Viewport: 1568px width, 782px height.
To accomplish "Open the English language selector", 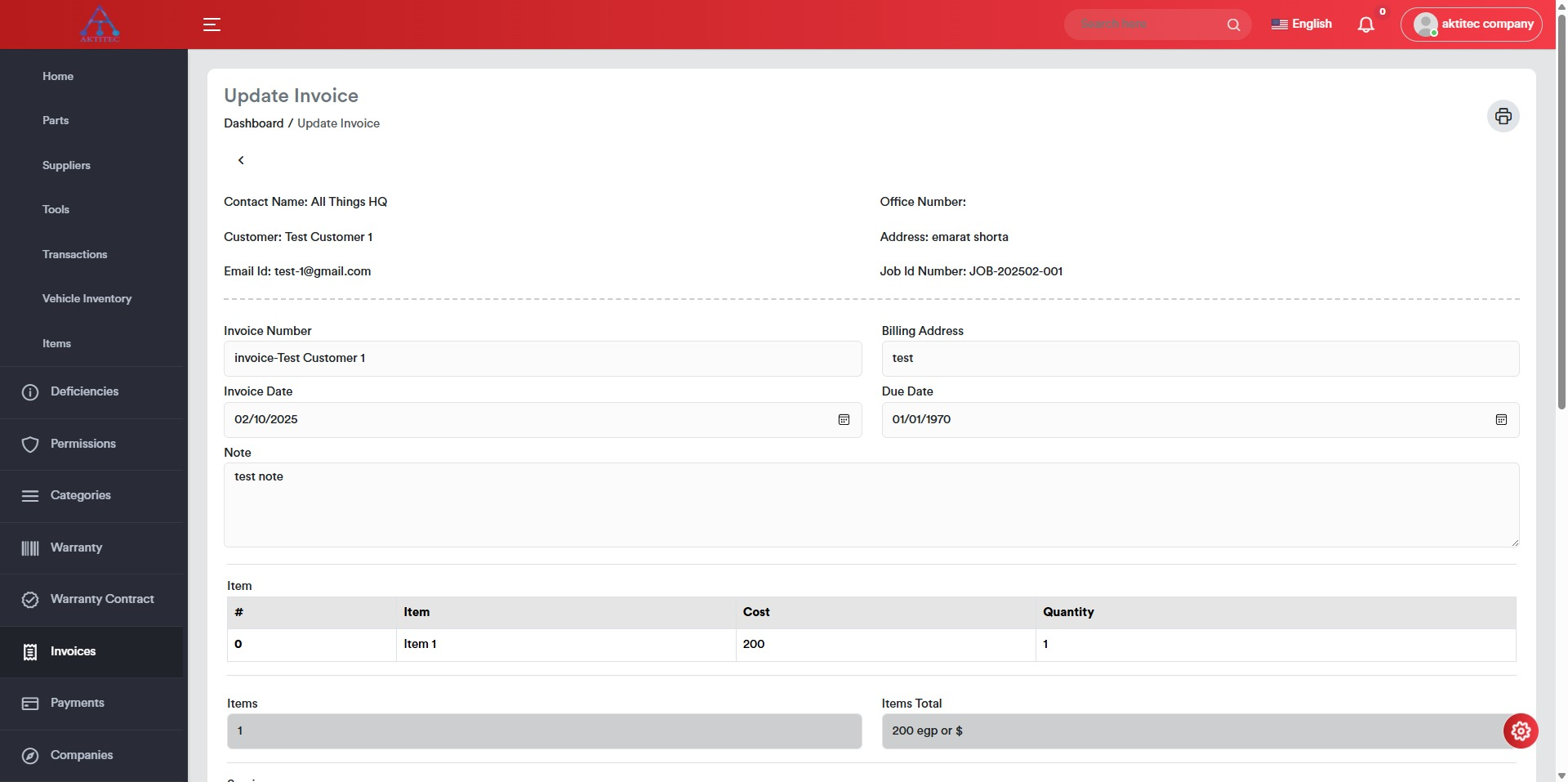I will click(x=1302, y=25).
